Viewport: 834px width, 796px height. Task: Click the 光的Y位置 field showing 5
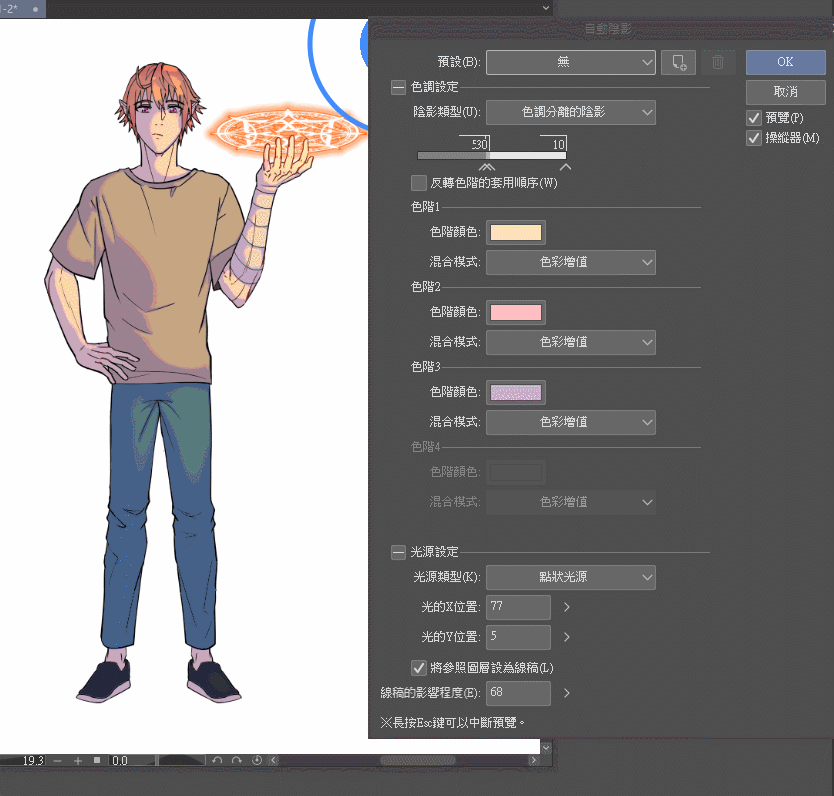pyautogui.click(x=518, y=637)
